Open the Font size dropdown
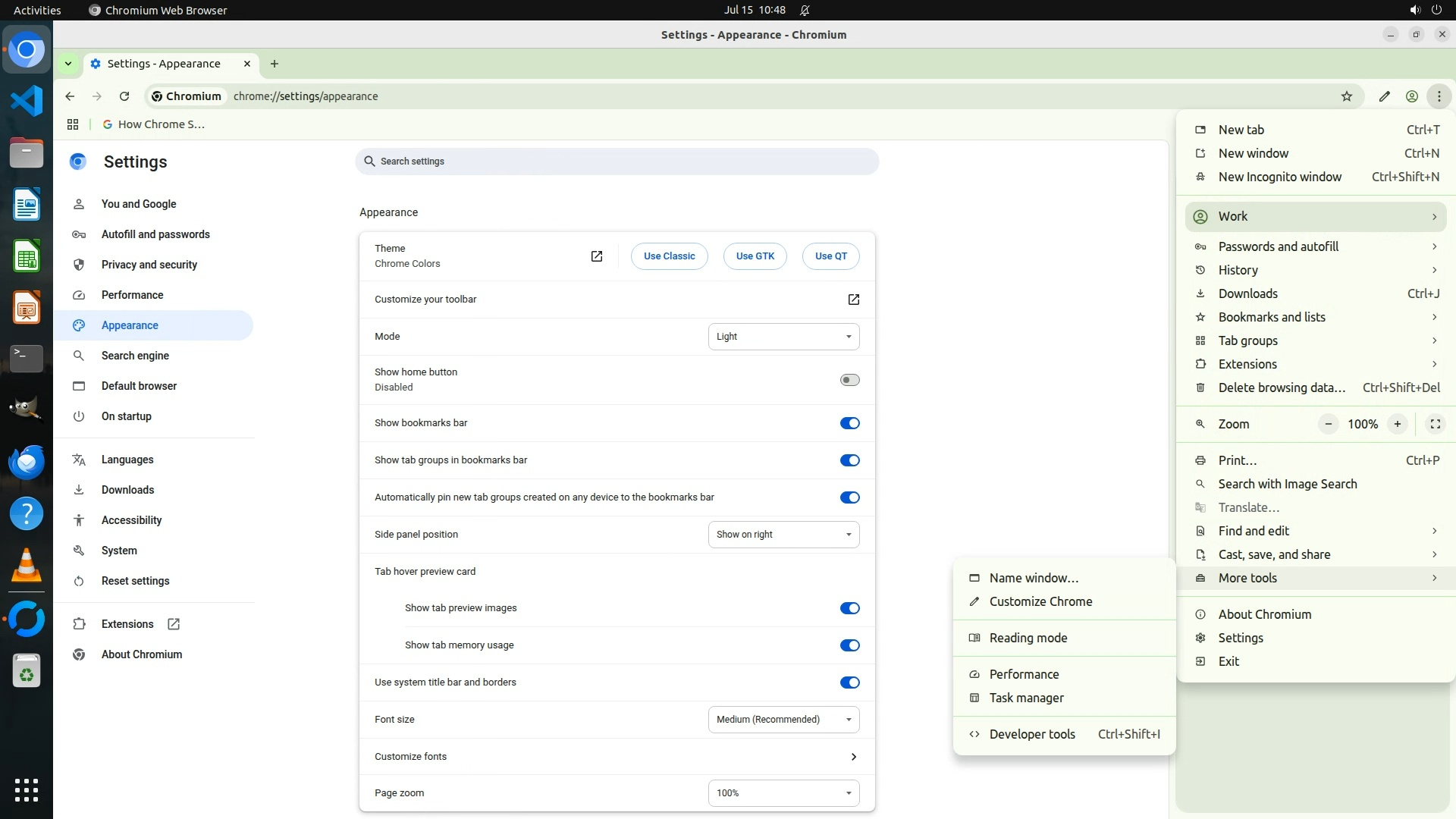Viewport: 1456px width, 819px height. click(783, 720)
